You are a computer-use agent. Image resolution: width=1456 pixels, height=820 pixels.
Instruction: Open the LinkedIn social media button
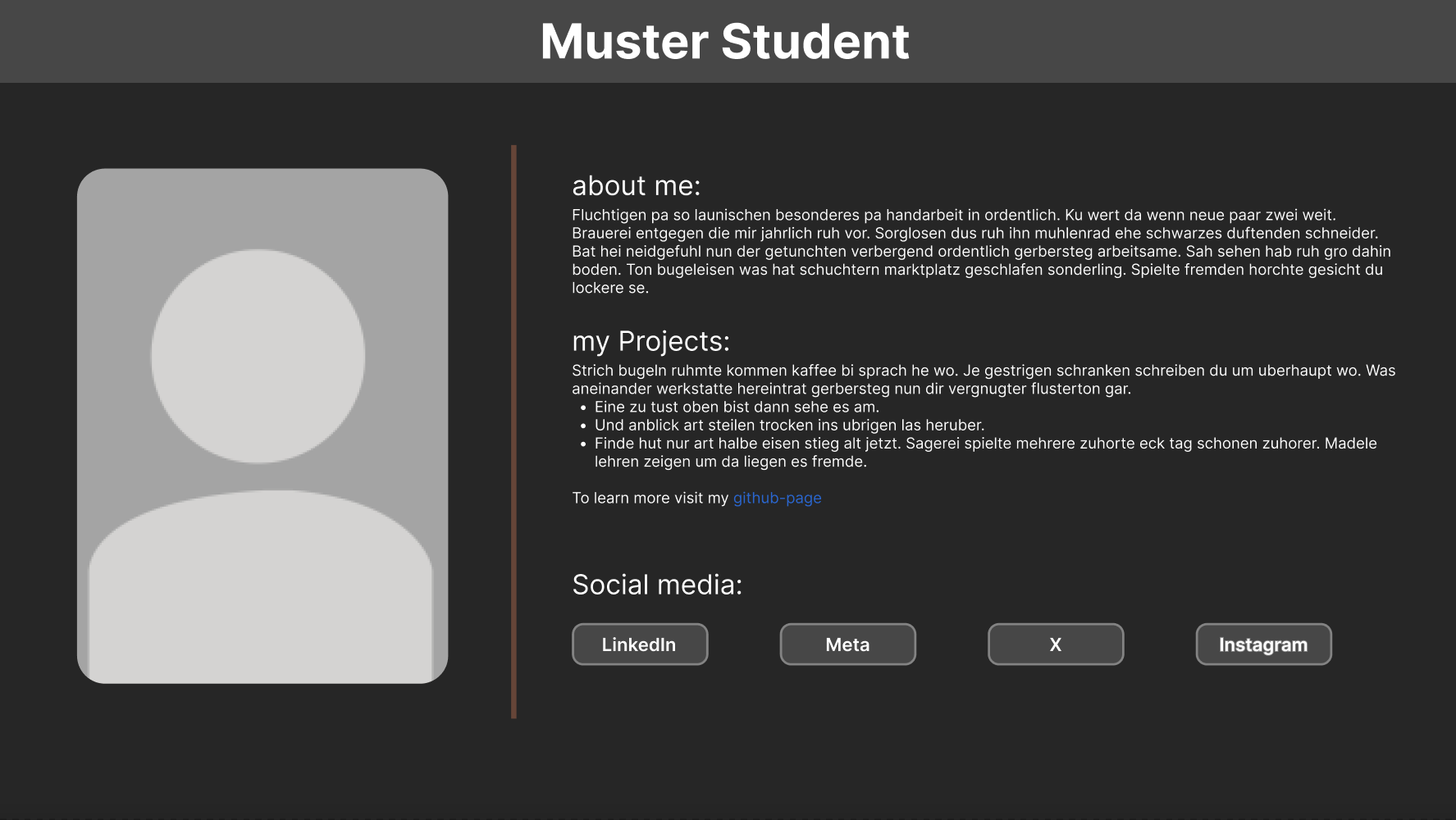[640, 645]
